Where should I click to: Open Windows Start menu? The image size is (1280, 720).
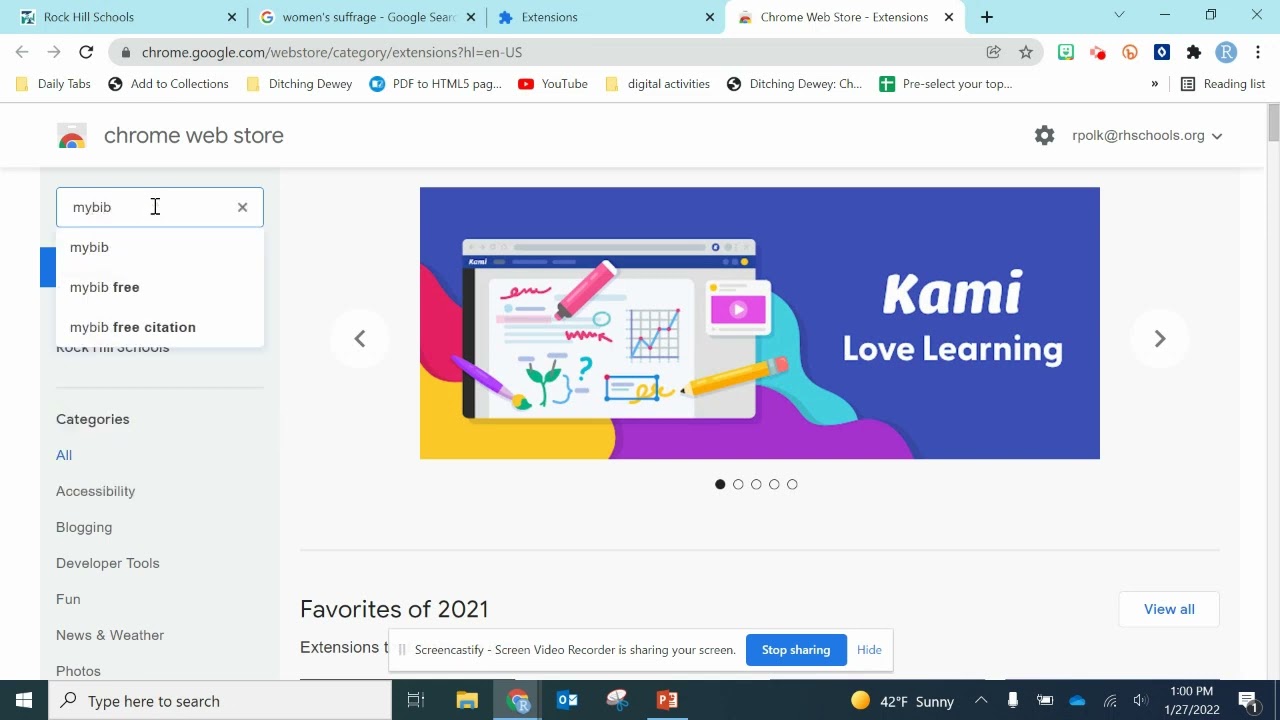click(24, 700)
